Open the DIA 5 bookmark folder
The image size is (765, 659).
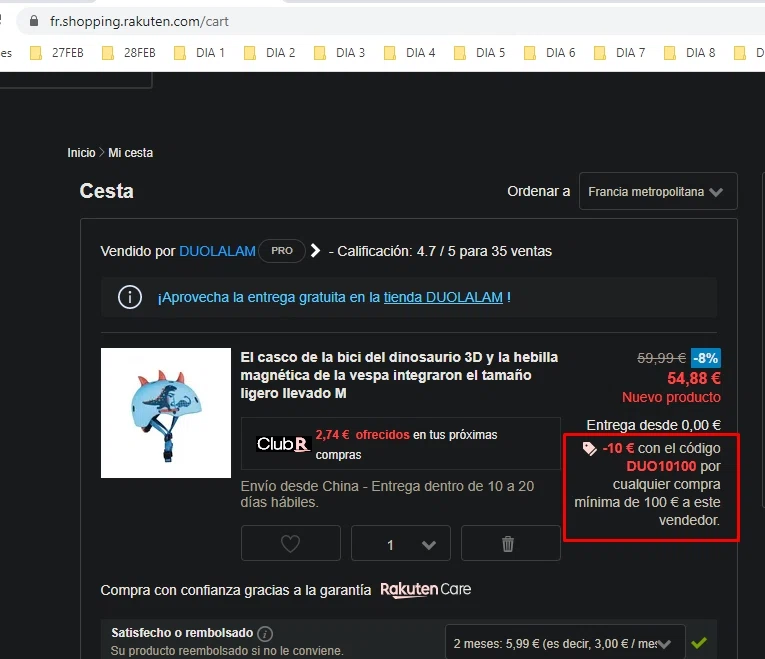tap(480, 53)
